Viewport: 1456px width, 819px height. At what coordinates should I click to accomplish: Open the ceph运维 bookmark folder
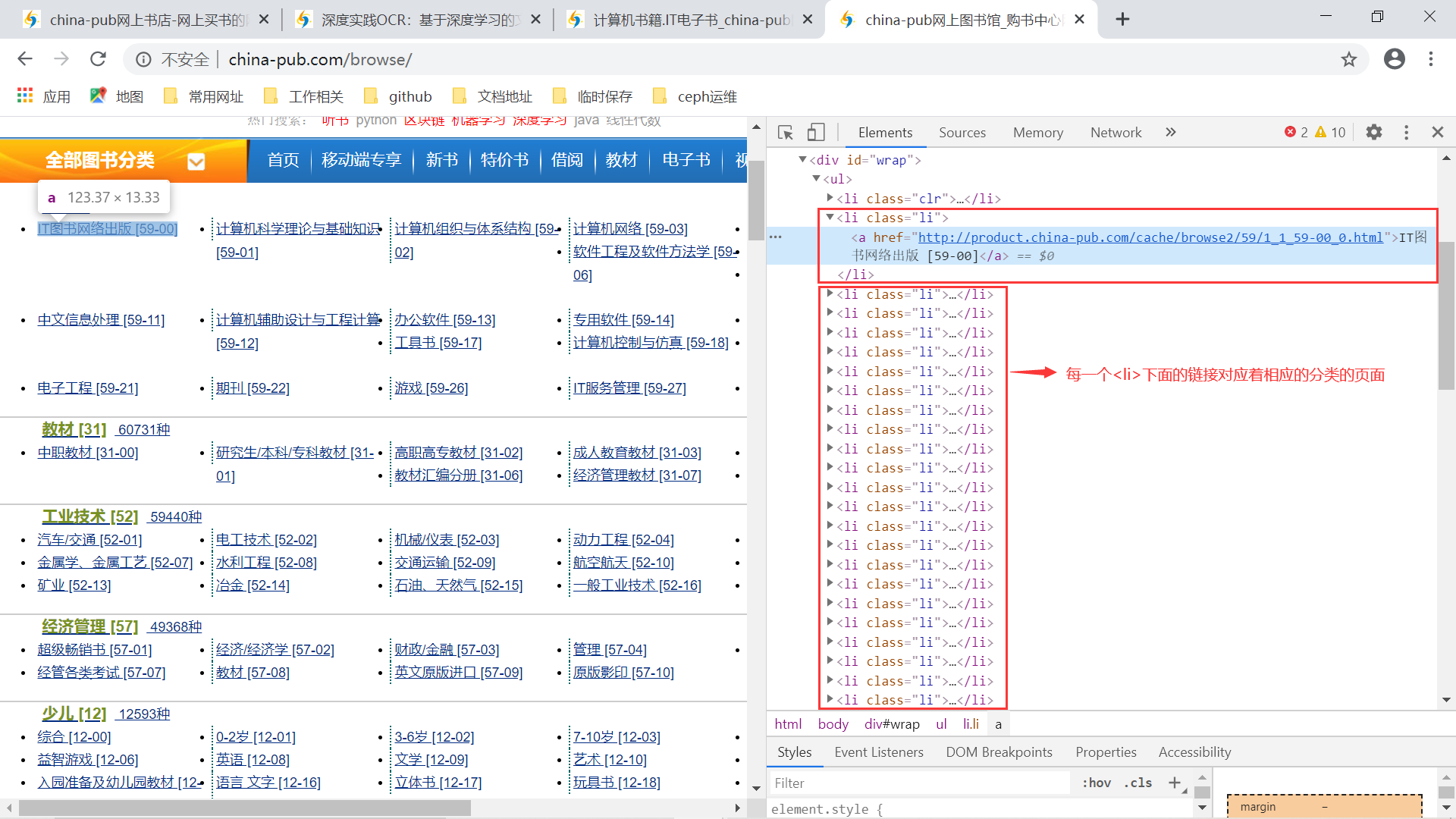pos(695,96)
